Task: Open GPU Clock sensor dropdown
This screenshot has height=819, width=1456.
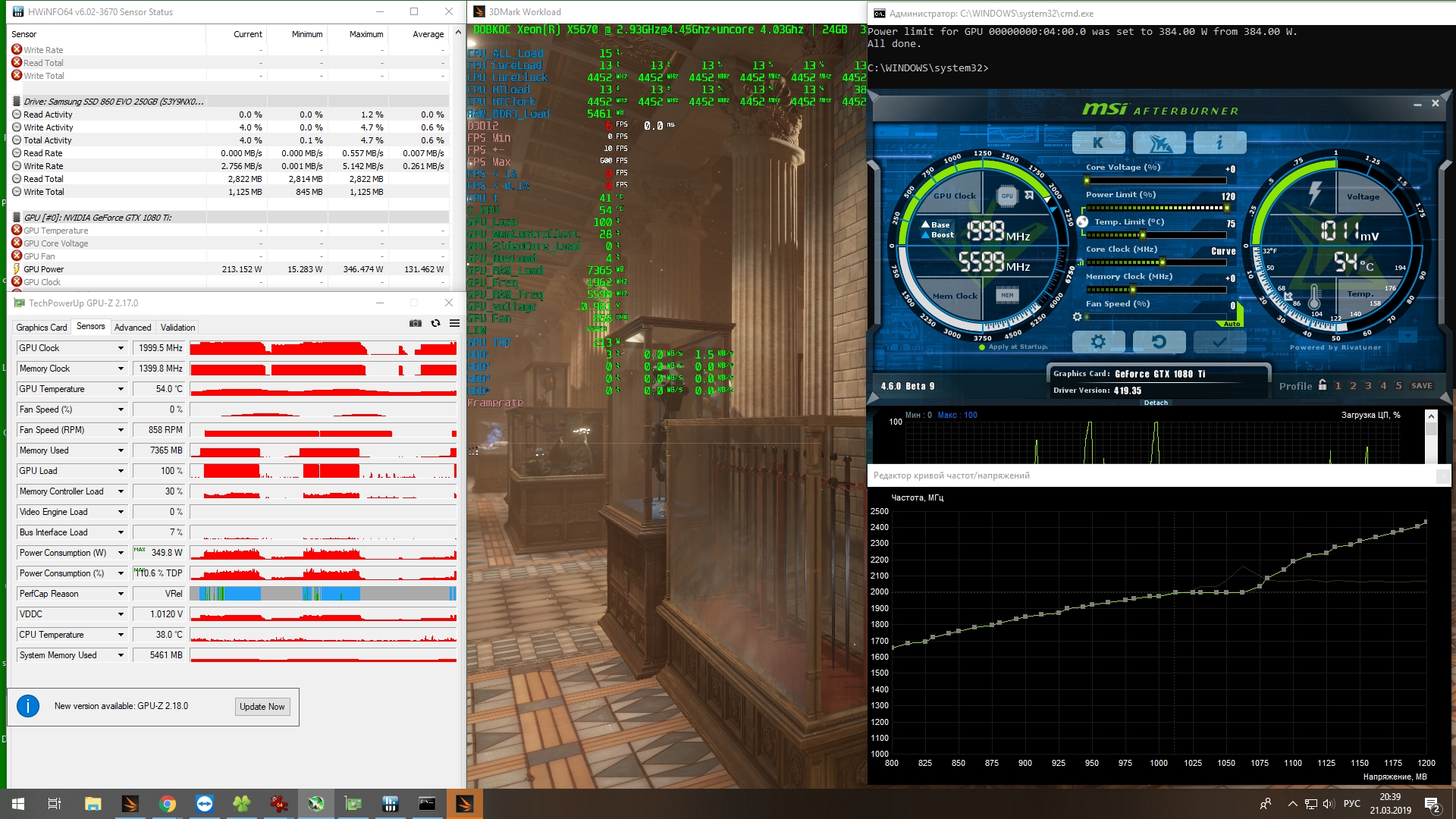Action: (121, 348)
